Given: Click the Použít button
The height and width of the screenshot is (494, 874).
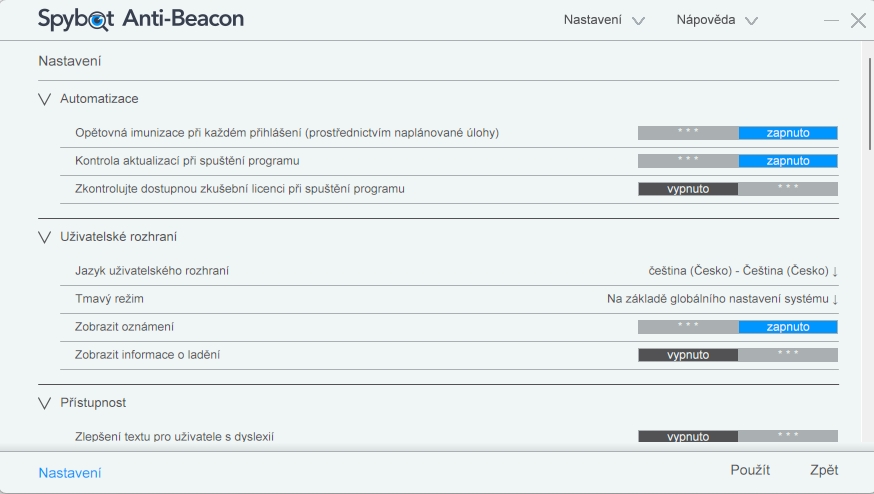Looking at the screenshot, I should pyautogui.click(x=749, y=470).
